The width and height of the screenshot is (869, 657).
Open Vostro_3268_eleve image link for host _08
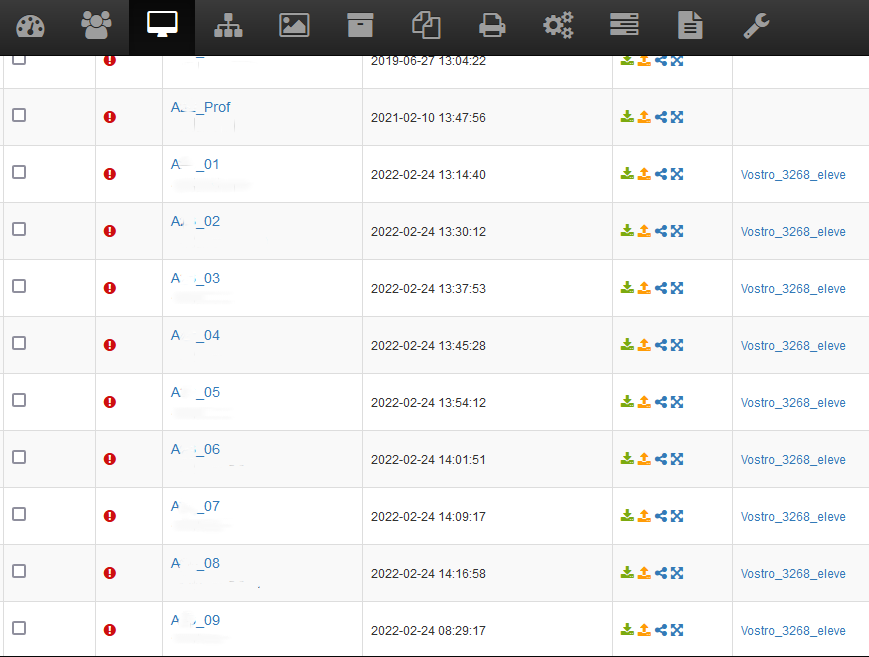tap(793, 574)
